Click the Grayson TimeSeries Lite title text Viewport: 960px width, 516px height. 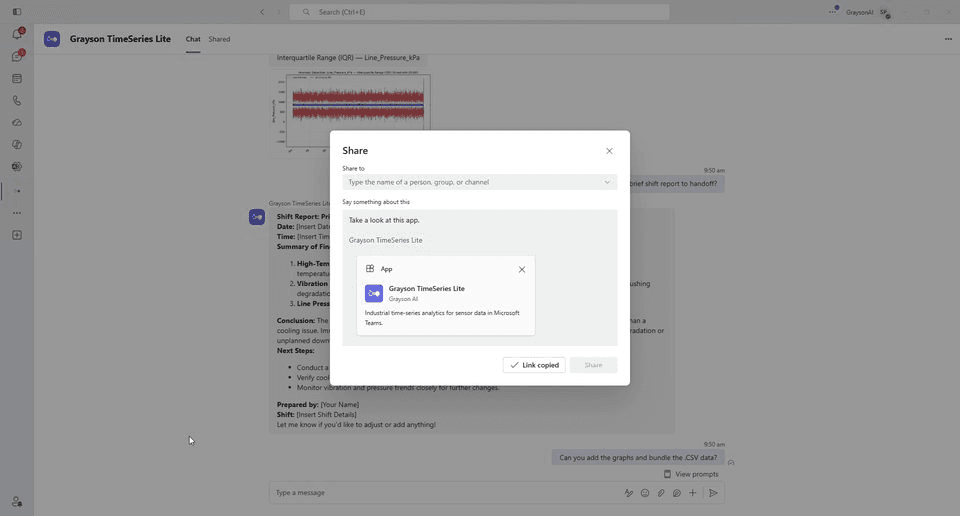120,39
